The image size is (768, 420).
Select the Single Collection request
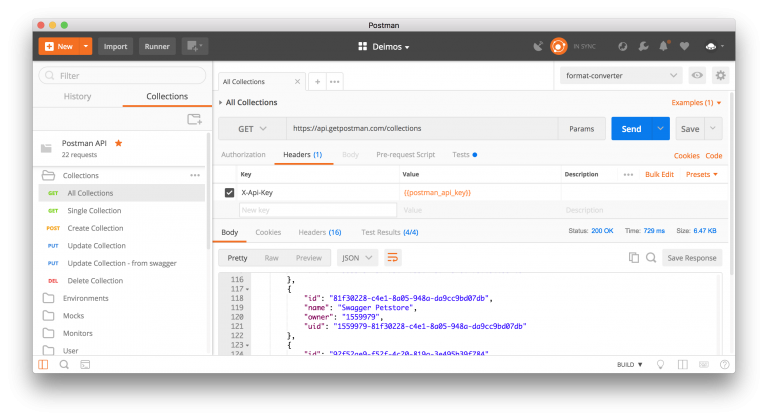pyautogui.click(x=122, y=211)
